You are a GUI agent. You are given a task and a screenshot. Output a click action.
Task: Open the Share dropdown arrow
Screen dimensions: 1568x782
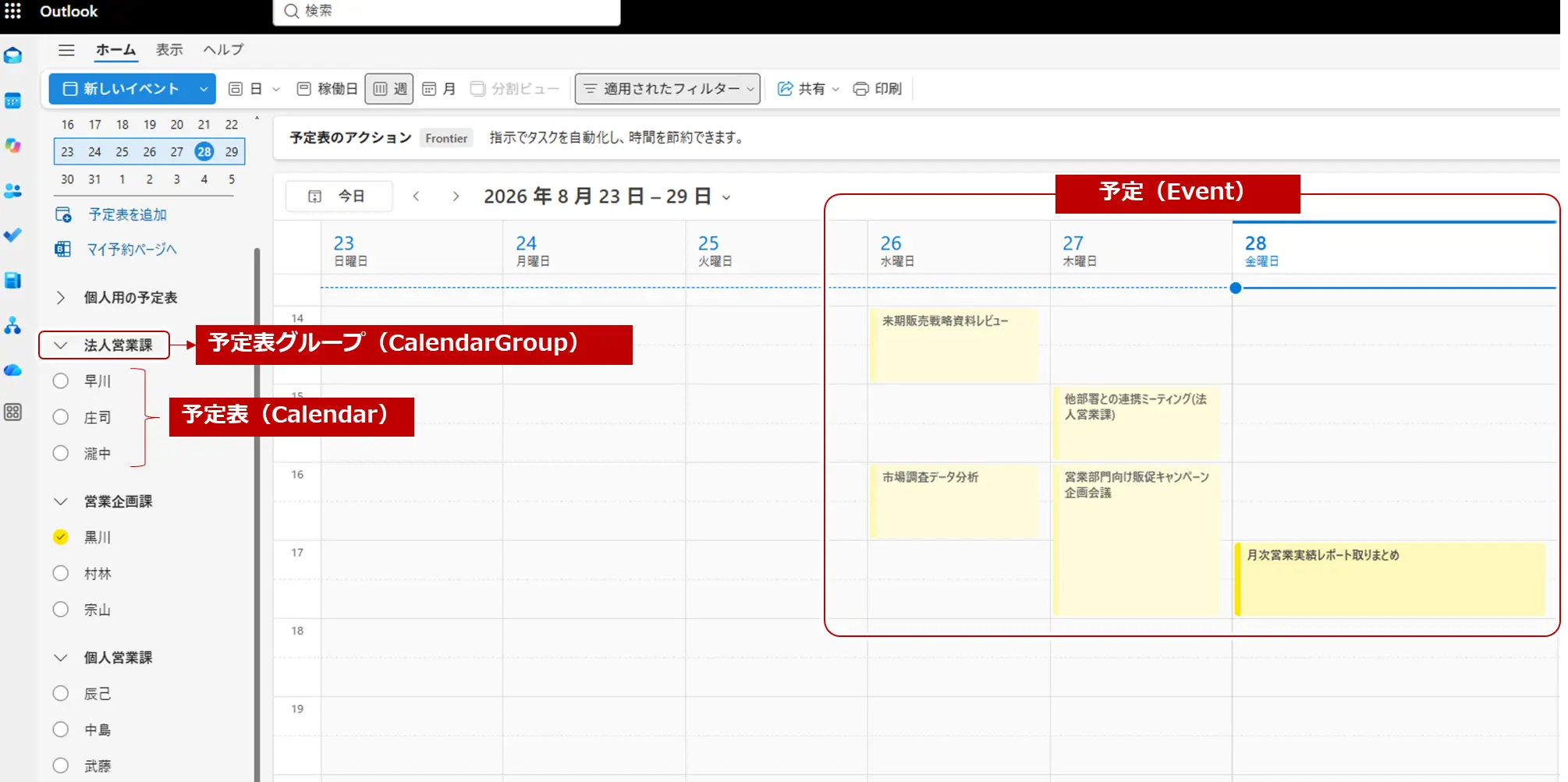pos(835,89)
